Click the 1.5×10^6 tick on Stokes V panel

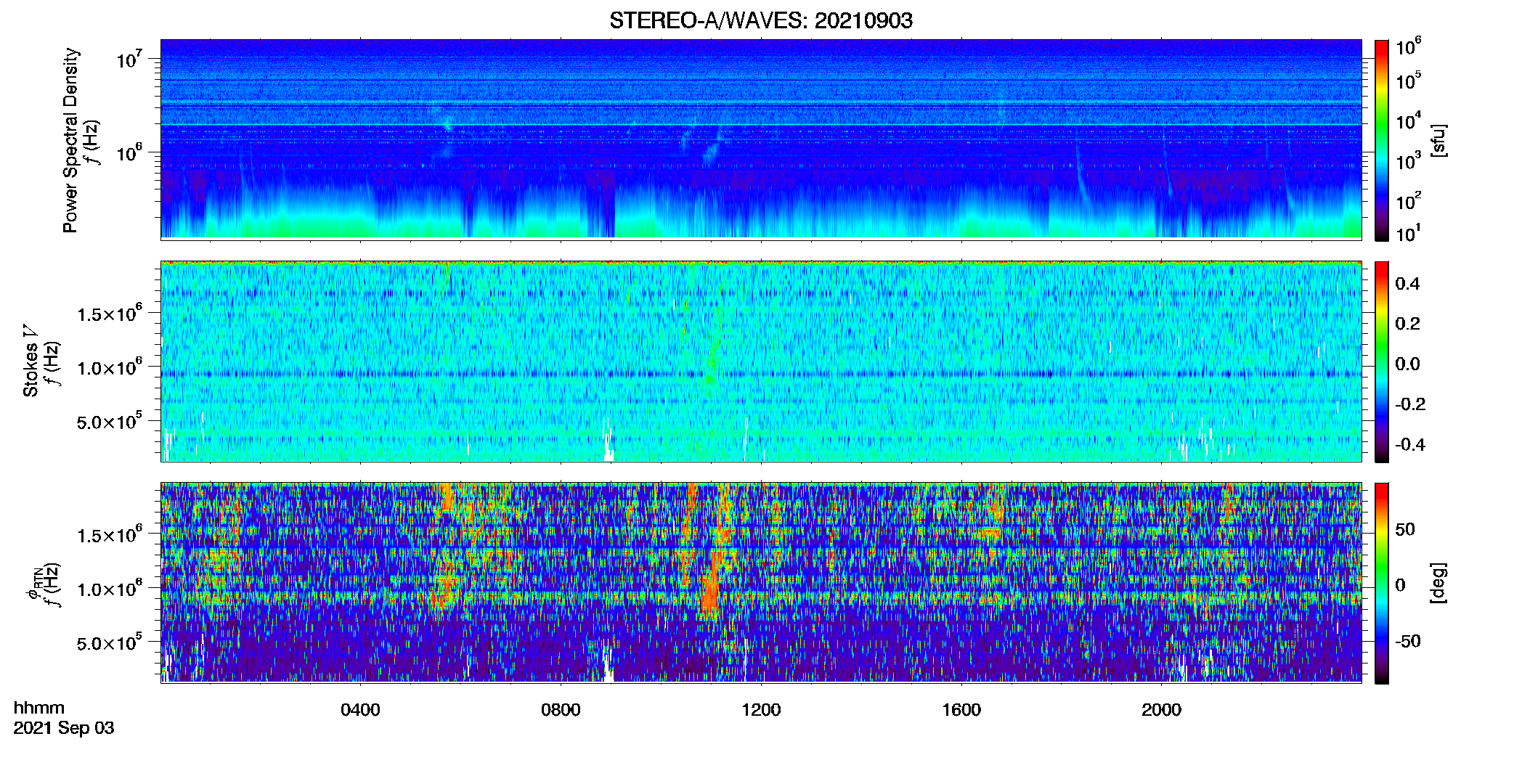pyautogui.click(x=110, y=313)
